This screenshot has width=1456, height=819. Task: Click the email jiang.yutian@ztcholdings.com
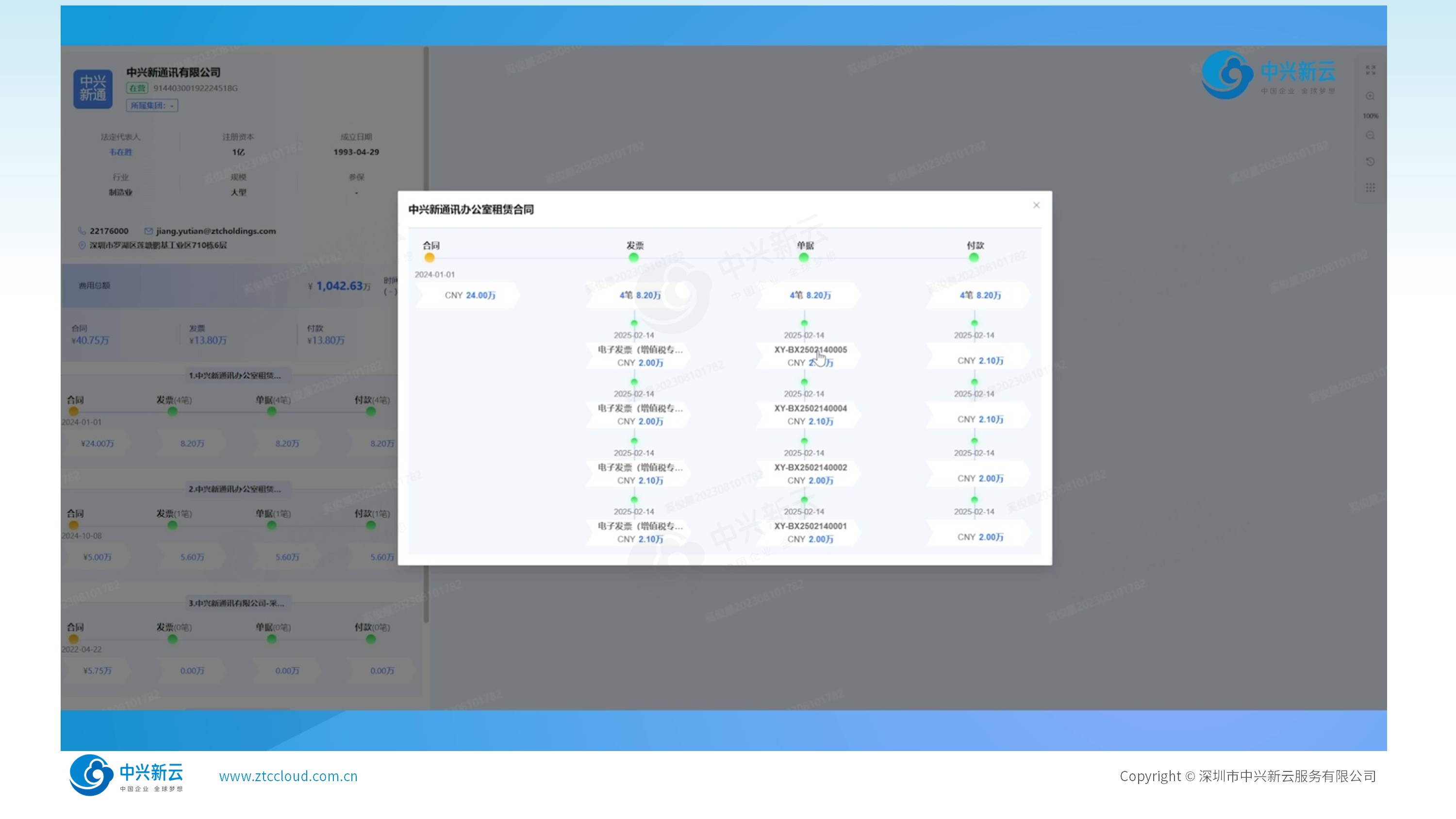[216, 231]
